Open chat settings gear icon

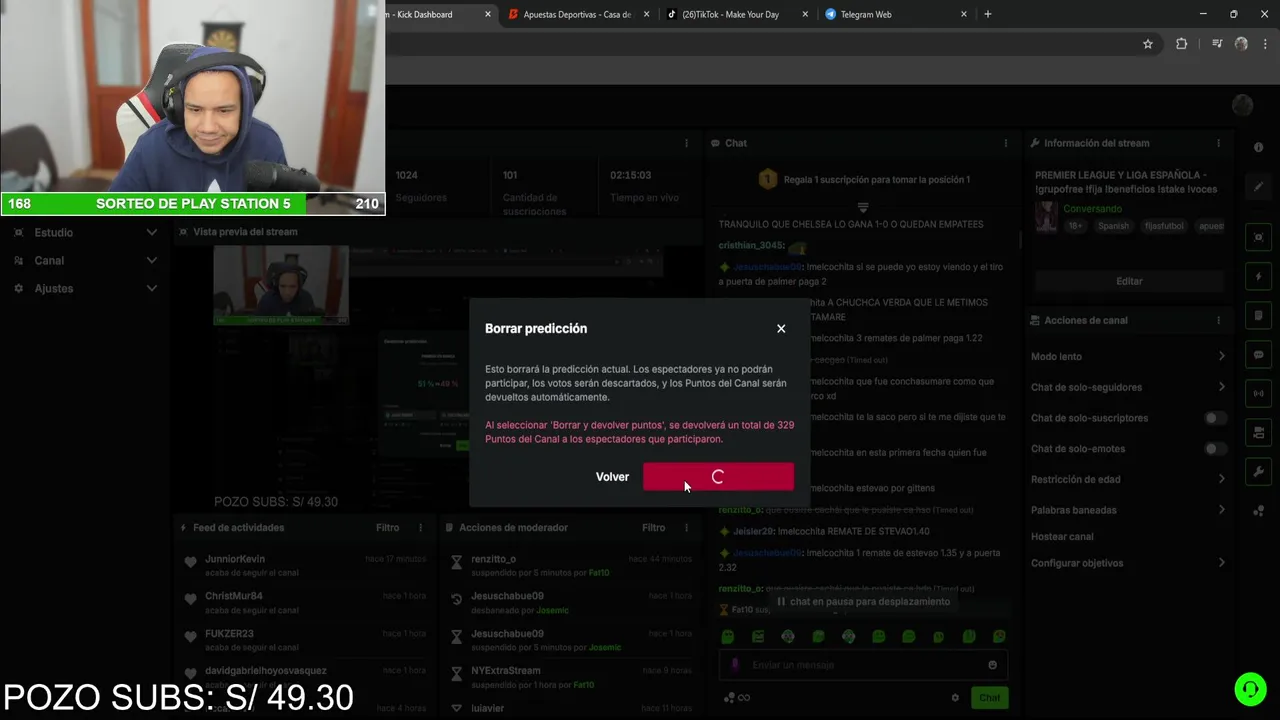pyautogui.click(x=955, y=698)
